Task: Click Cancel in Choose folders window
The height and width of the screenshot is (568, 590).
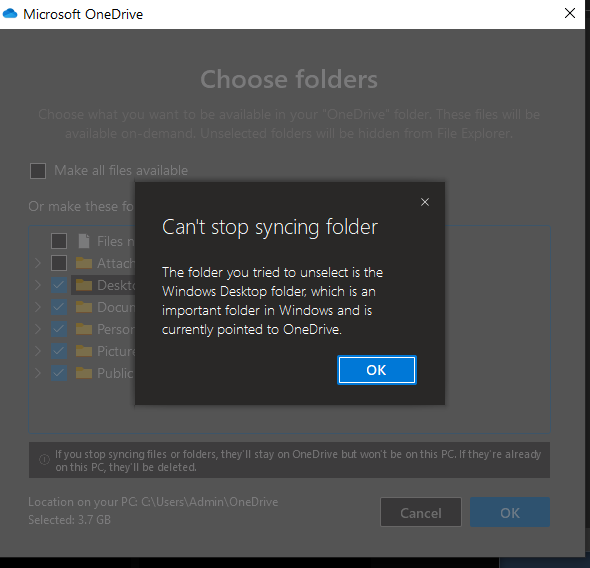Action: tap(421, 512)
